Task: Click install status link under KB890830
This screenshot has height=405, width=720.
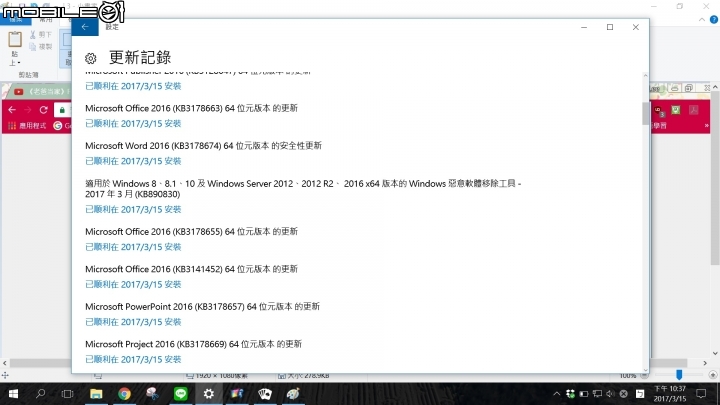Action: (133, 209)
